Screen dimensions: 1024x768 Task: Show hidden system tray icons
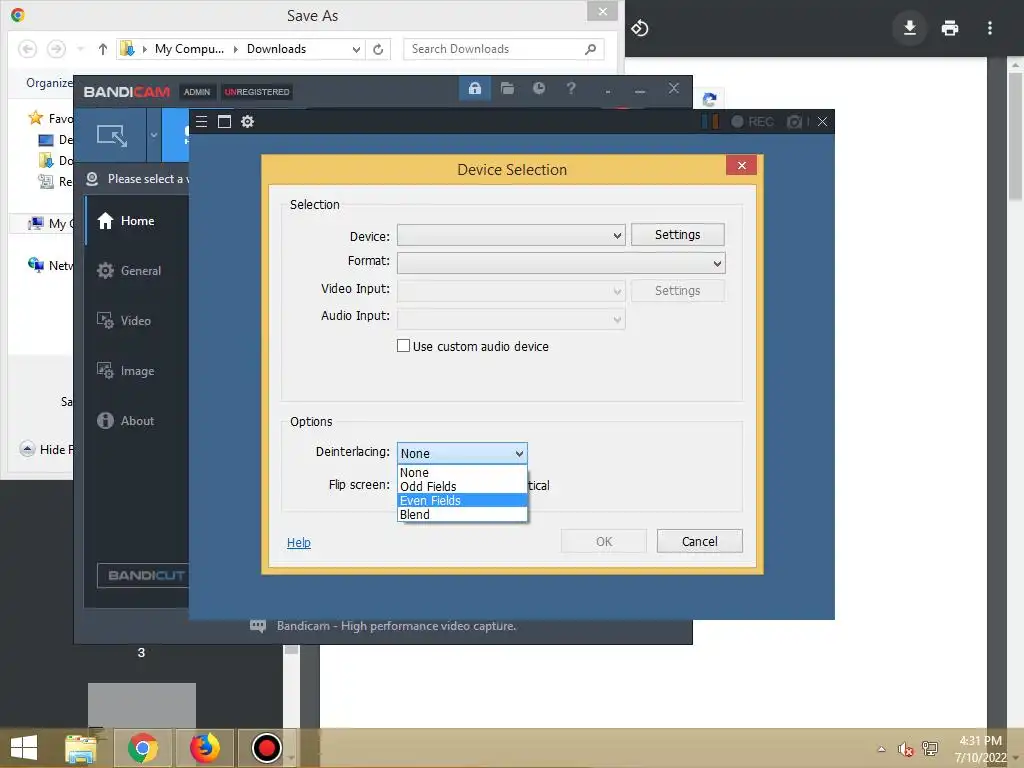click(882, 749)
